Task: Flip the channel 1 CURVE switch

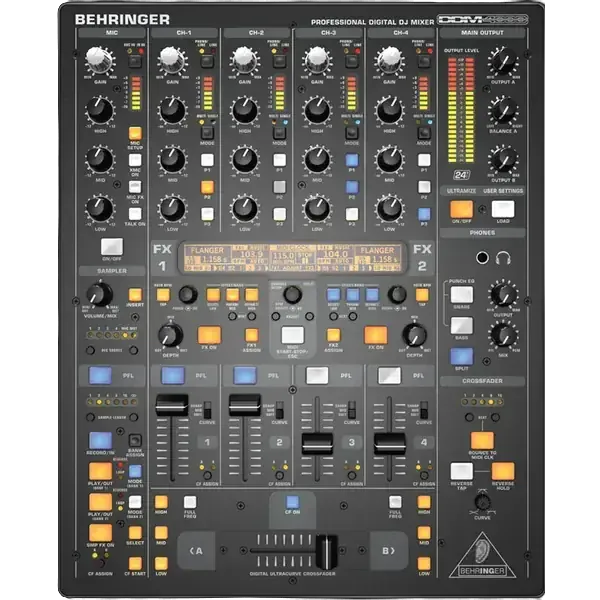Action: [207, 410]
